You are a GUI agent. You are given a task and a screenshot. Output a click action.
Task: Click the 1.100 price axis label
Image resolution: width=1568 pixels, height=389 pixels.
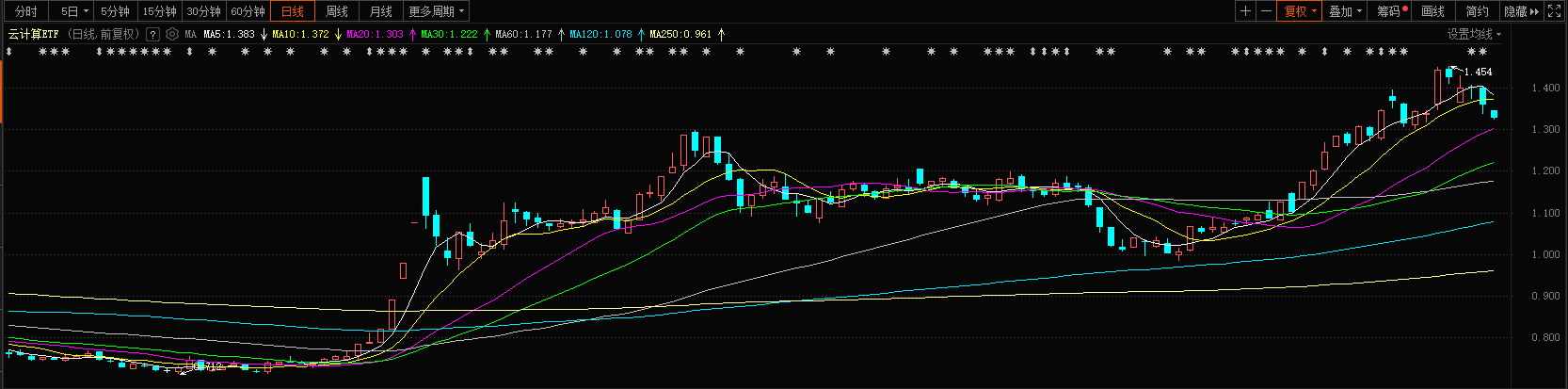(x=1545, y=213)
